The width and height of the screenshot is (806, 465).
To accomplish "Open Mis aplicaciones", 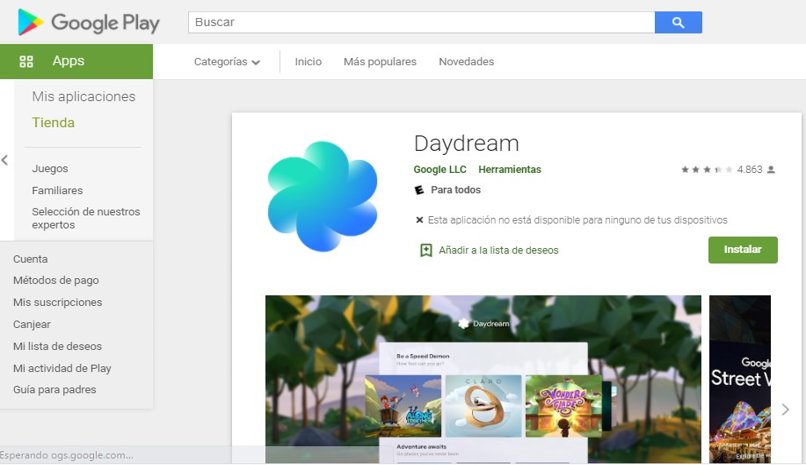I will coord(84,97).
